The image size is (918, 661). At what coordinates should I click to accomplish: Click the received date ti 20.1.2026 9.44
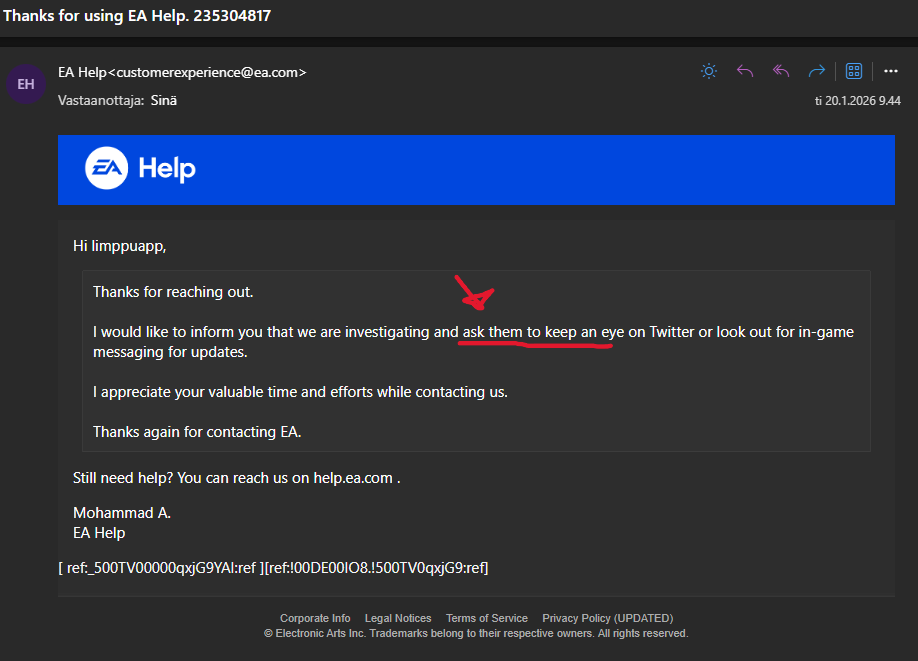click(858, 101)
